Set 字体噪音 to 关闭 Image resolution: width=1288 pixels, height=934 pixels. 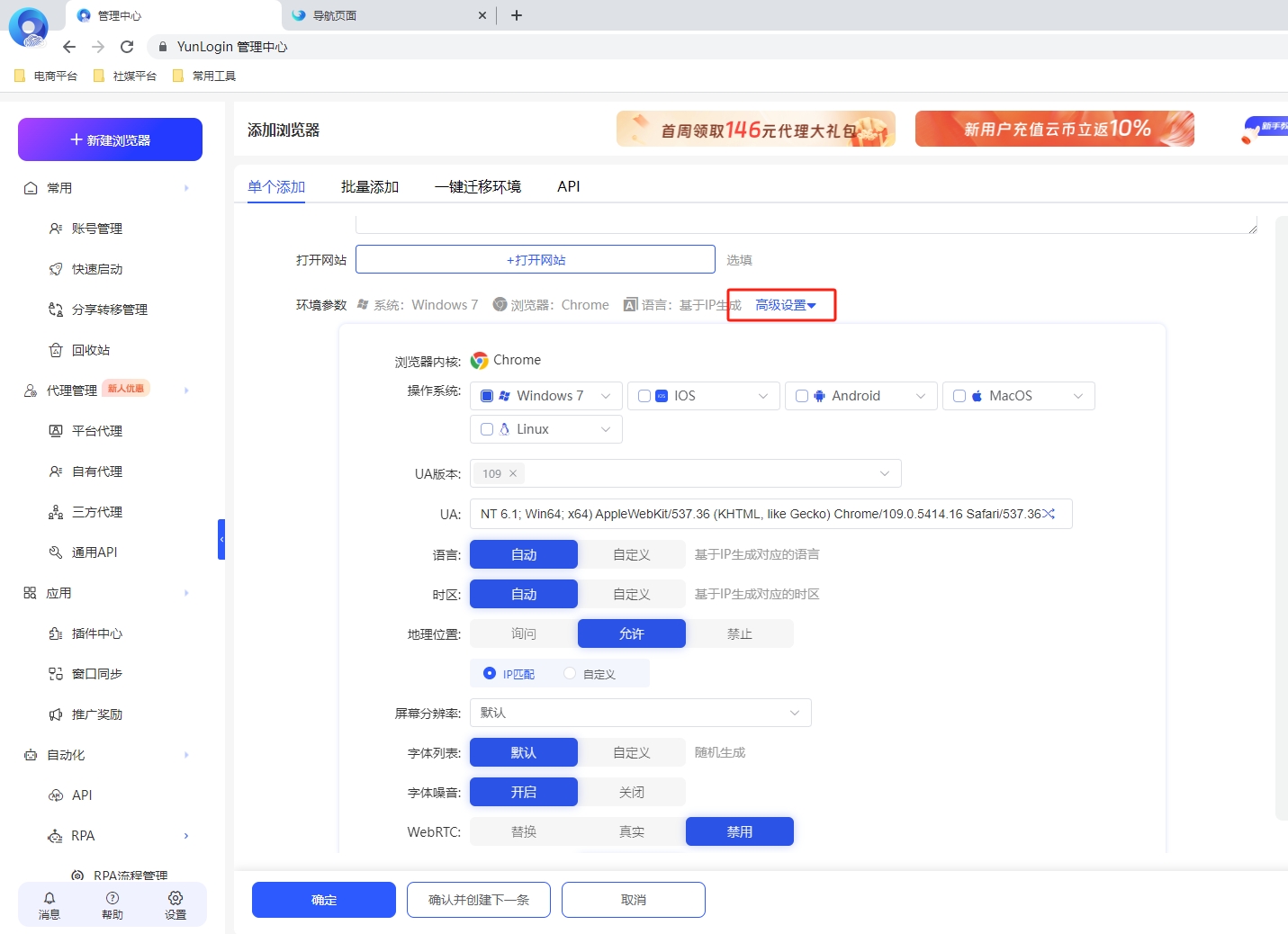point(632,792)
